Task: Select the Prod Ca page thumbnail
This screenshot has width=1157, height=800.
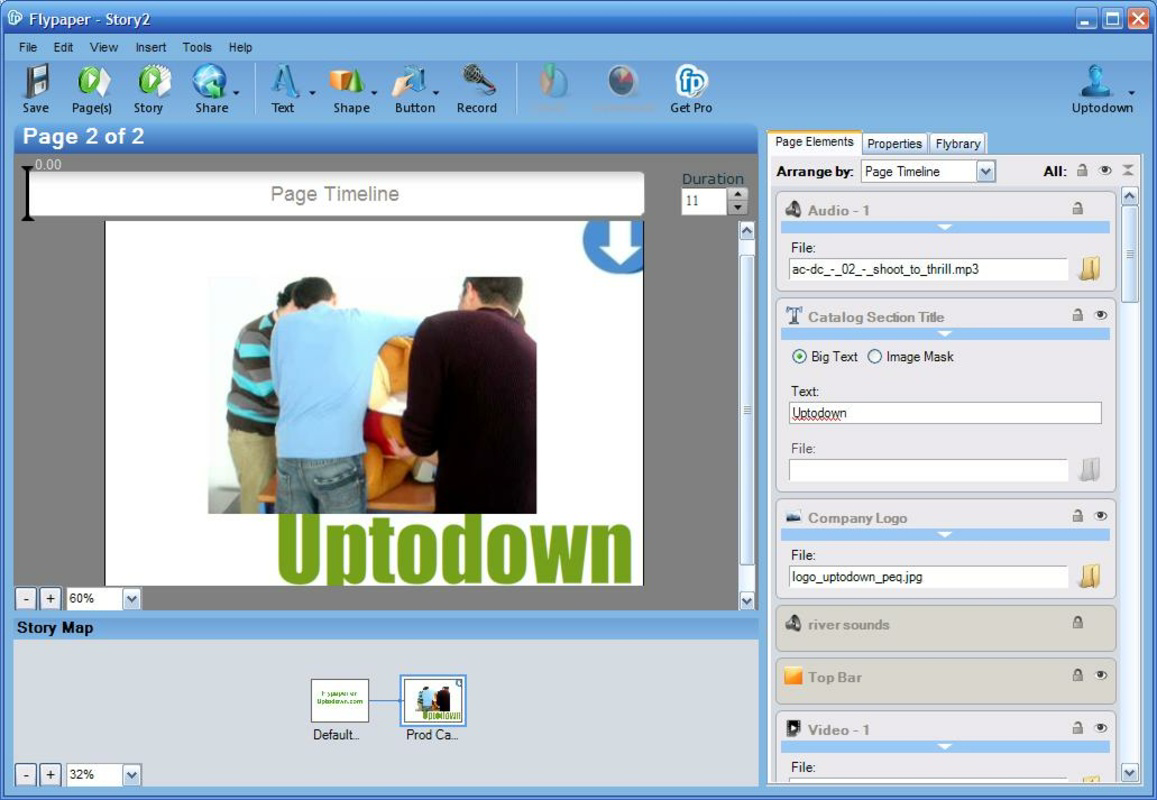Action: [x=433, y=700]
